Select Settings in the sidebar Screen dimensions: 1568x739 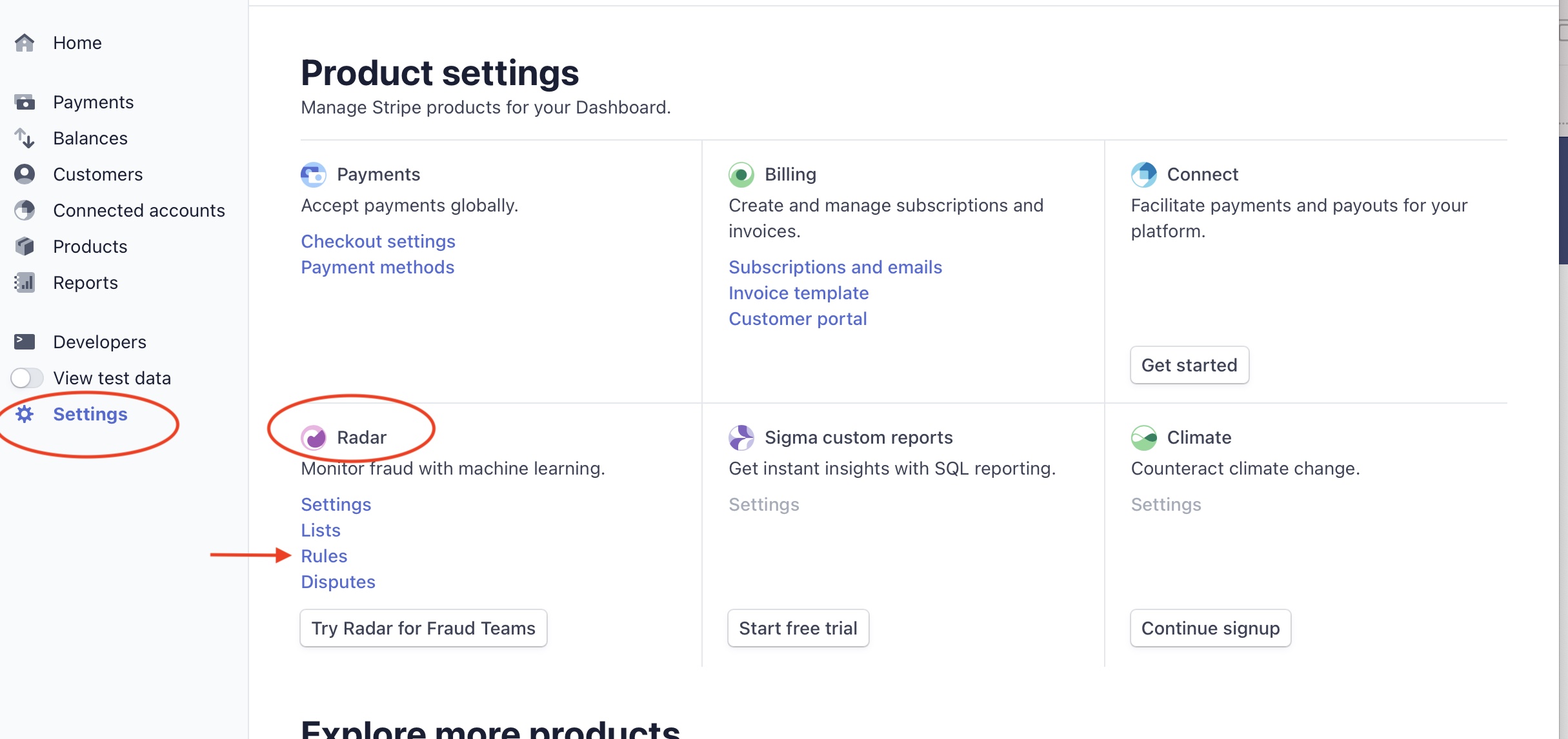[90, 414]
